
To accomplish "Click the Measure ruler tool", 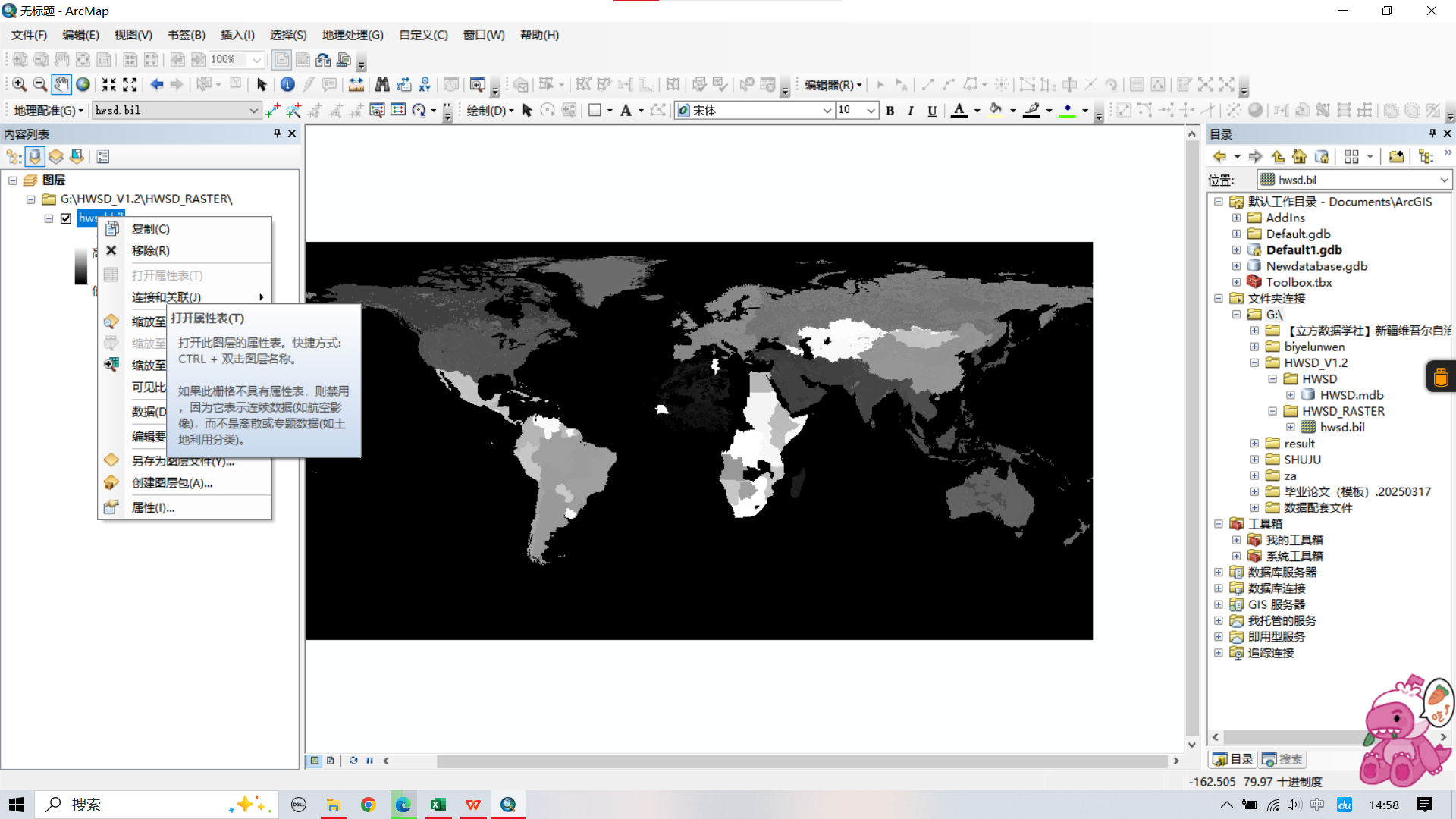I will click(x=356, y=84).
